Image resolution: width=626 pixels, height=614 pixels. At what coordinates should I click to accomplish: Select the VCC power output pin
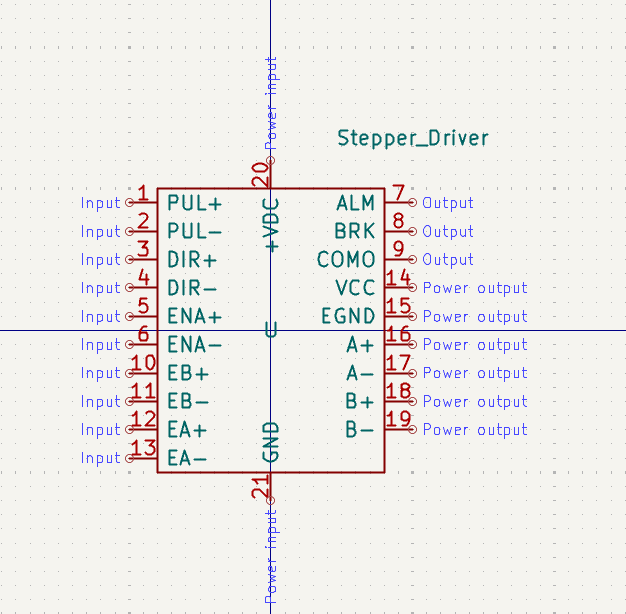tap(355, 288)
